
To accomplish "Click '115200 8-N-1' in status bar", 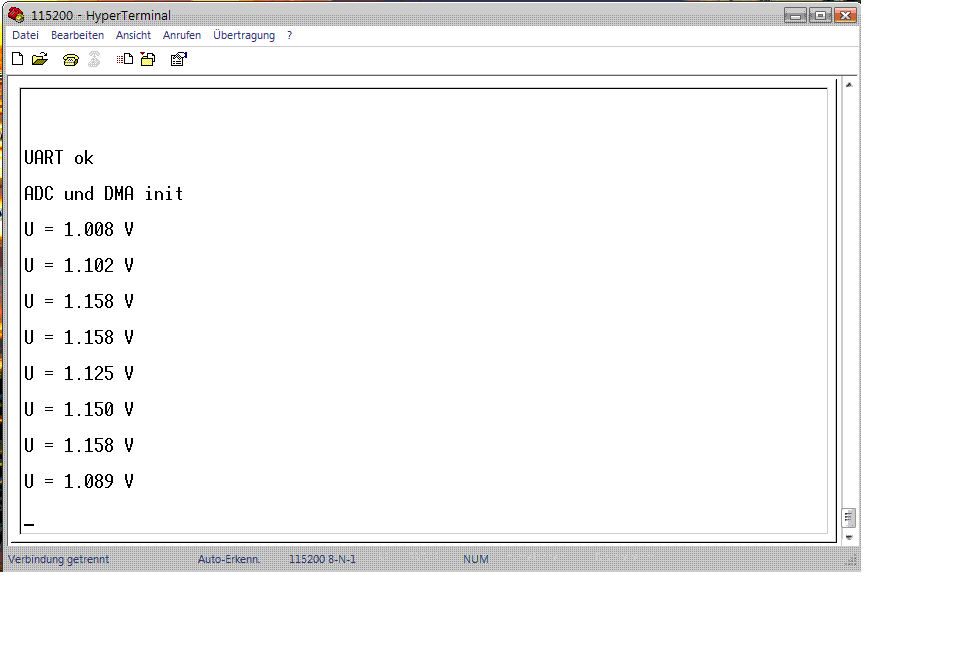I will click(x=322, y=559).
